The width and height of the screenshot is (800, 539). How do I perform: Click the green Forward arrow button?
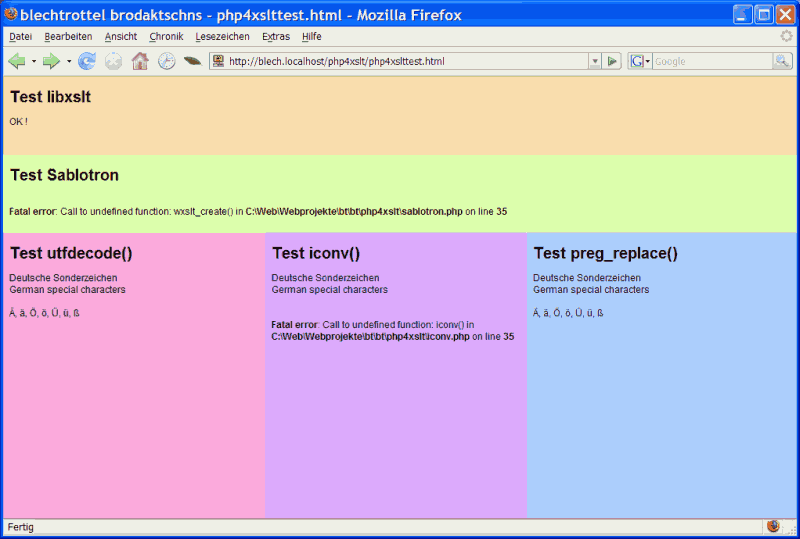51,61
